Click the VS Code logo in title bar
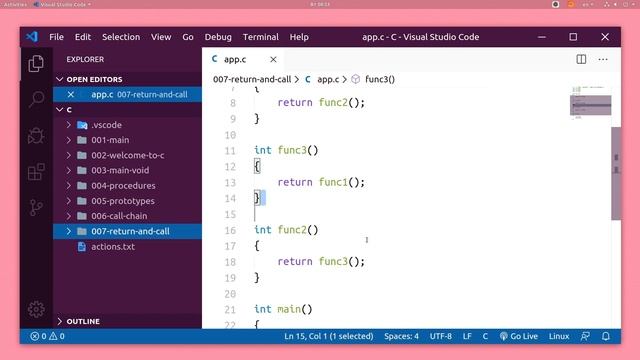The width and height of the screenshot is (640, 360). (32, 37)
